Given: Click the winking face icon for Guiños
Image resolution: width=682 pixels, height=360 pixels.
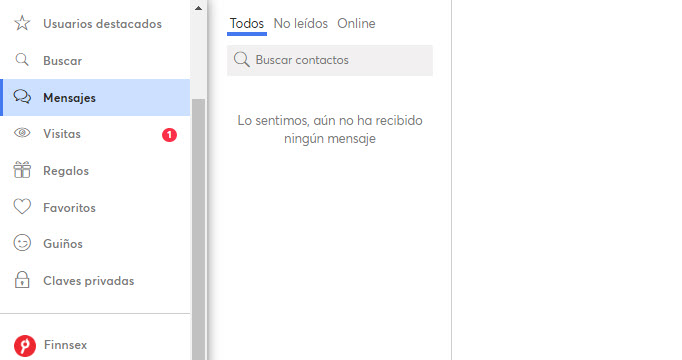Looking at the screenshot, I should point(22,243).
